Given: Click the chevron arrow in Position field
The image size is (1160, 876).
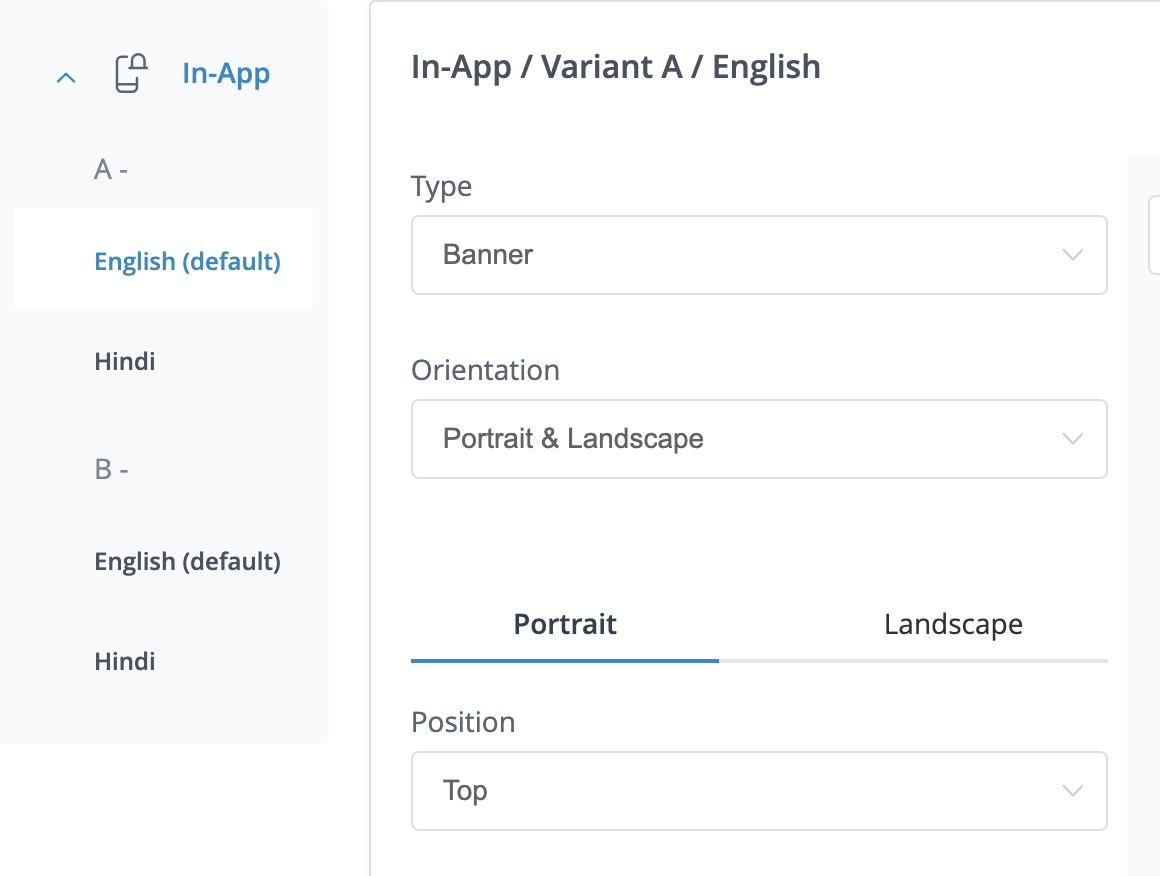Looking at the screenshot, I should pos(1072,791).
